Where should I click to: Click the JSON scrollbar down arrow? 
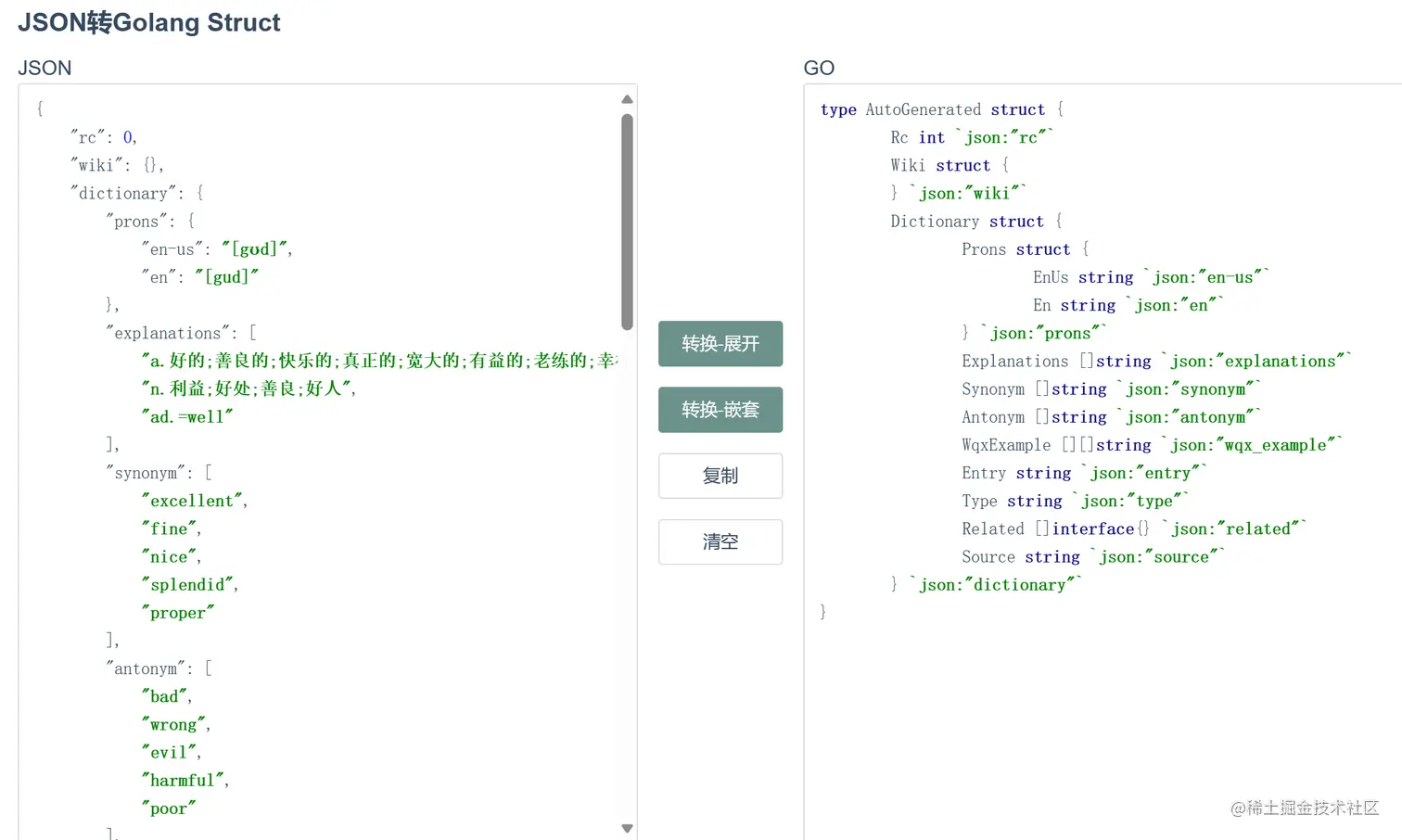627,828
